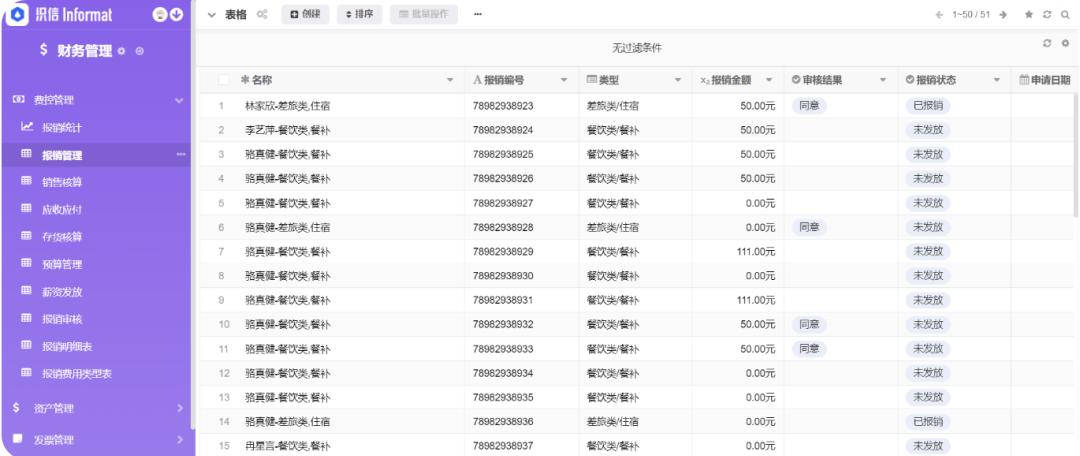Open the view dropdown chevron before 表格
The image size is (1080, 456).
pos(212,14)
